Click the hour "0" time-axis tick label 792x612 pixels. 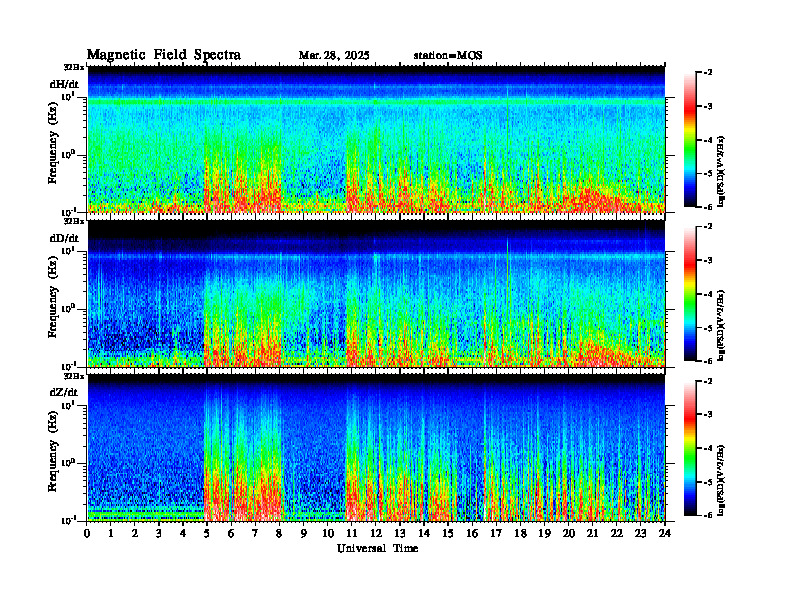(87, 534)
